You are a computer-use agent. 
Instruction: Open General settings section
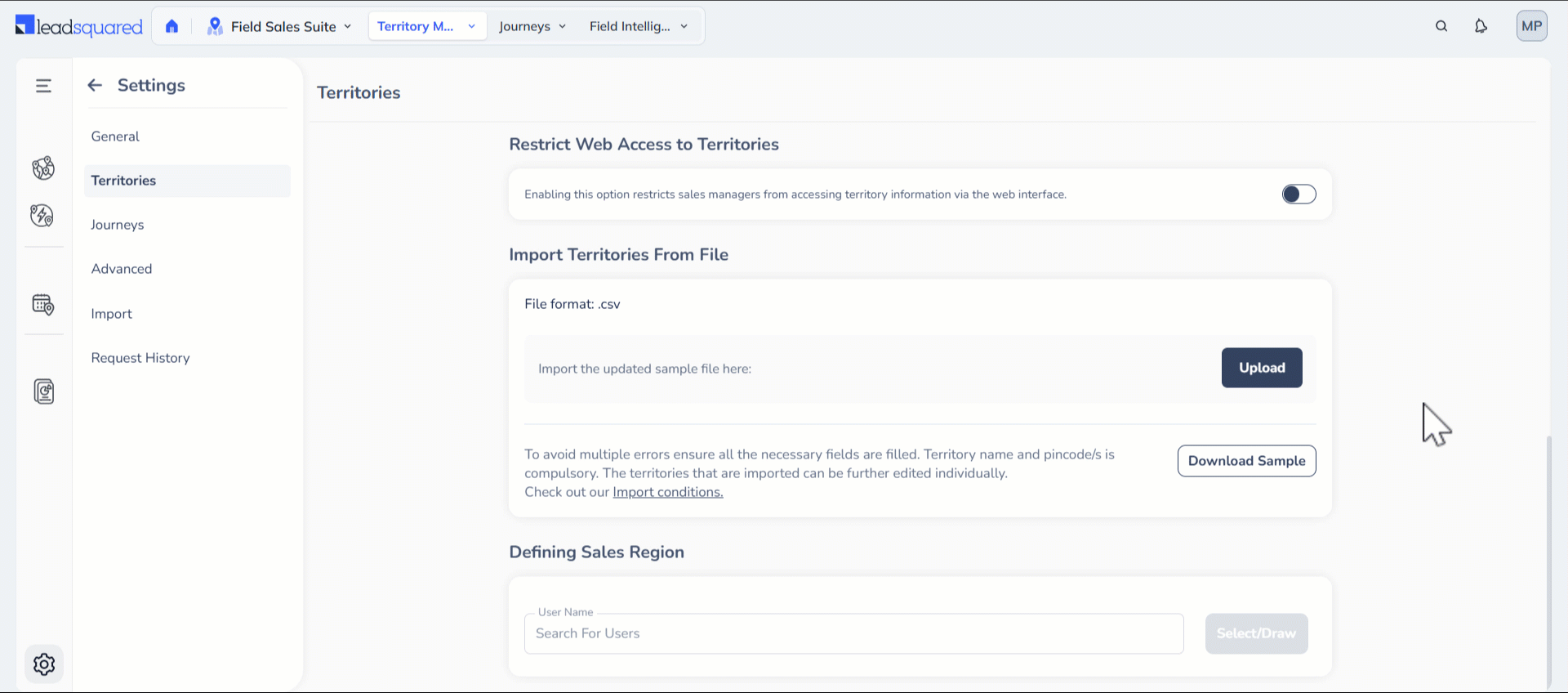(x=115, y=136)
